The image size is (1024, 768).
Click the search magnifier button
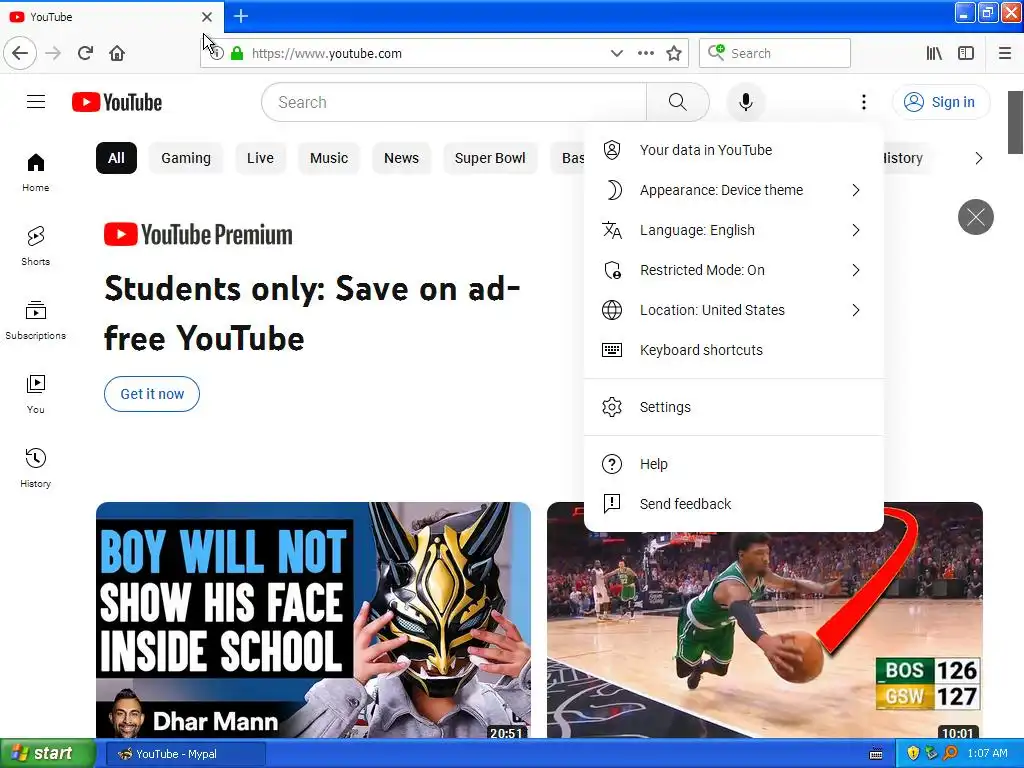pos(678,102)
